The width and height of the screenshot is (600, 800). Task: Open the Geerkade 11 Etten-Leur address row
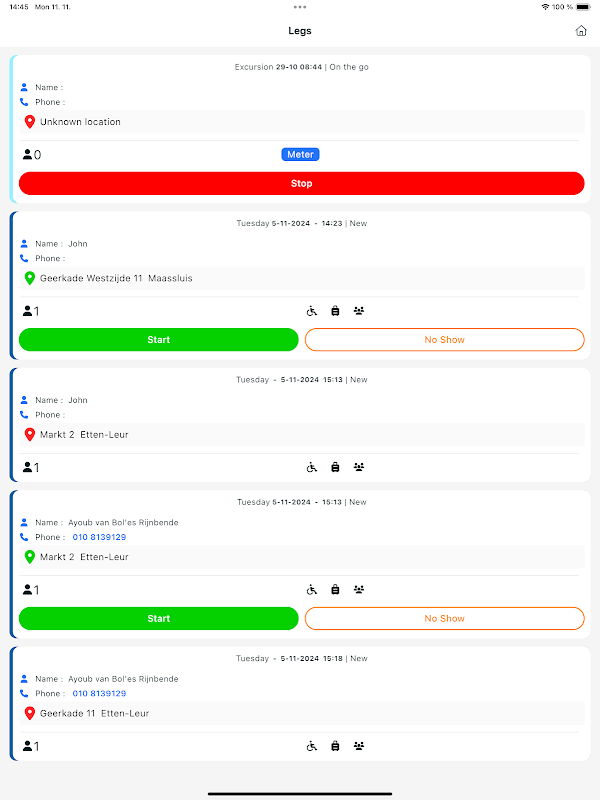click(300, 714)
